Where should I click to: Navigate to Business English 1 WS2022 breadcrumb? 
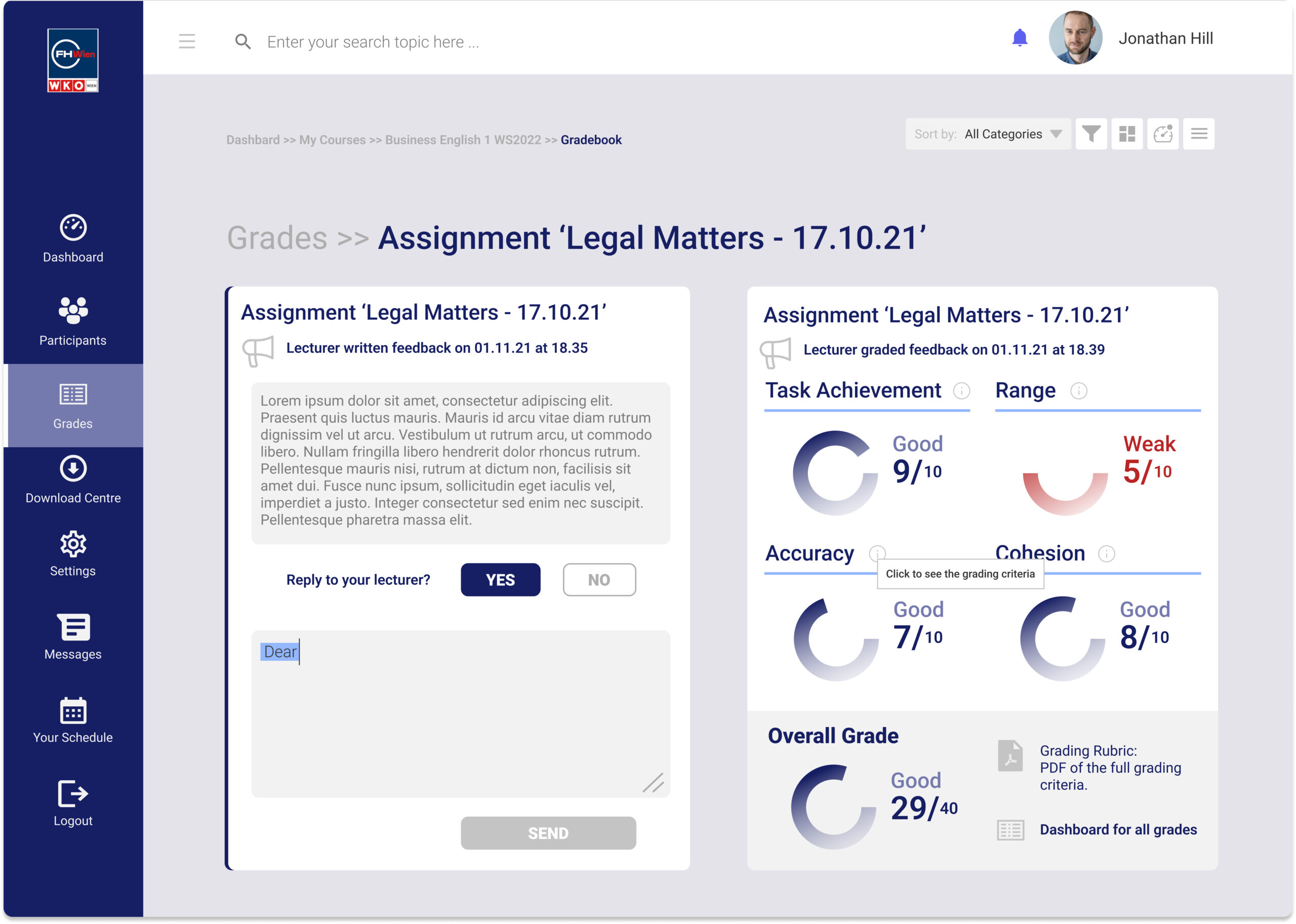click(x=463, y=139)
